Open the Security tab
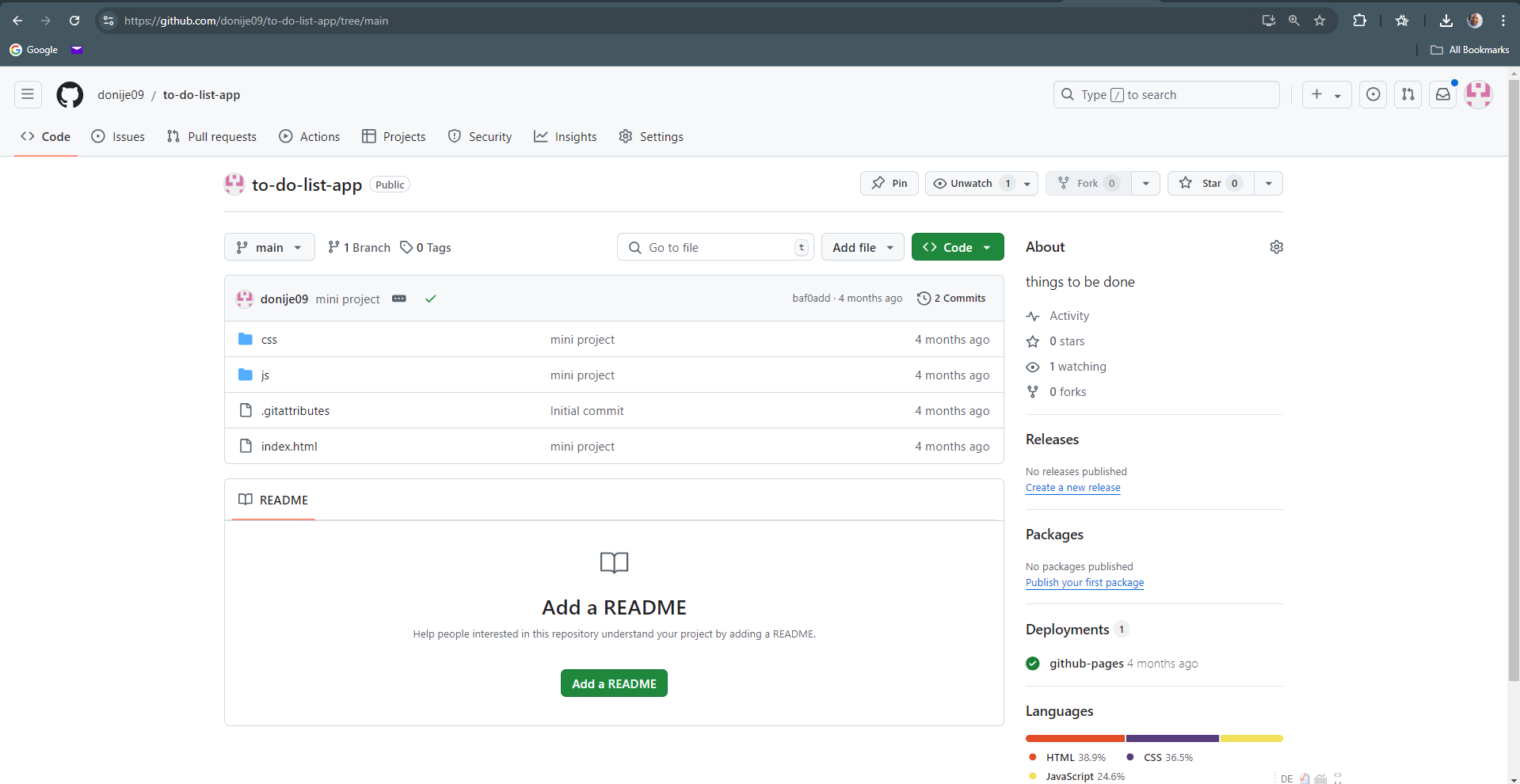Screen dimensions: 1520x784 480,137
